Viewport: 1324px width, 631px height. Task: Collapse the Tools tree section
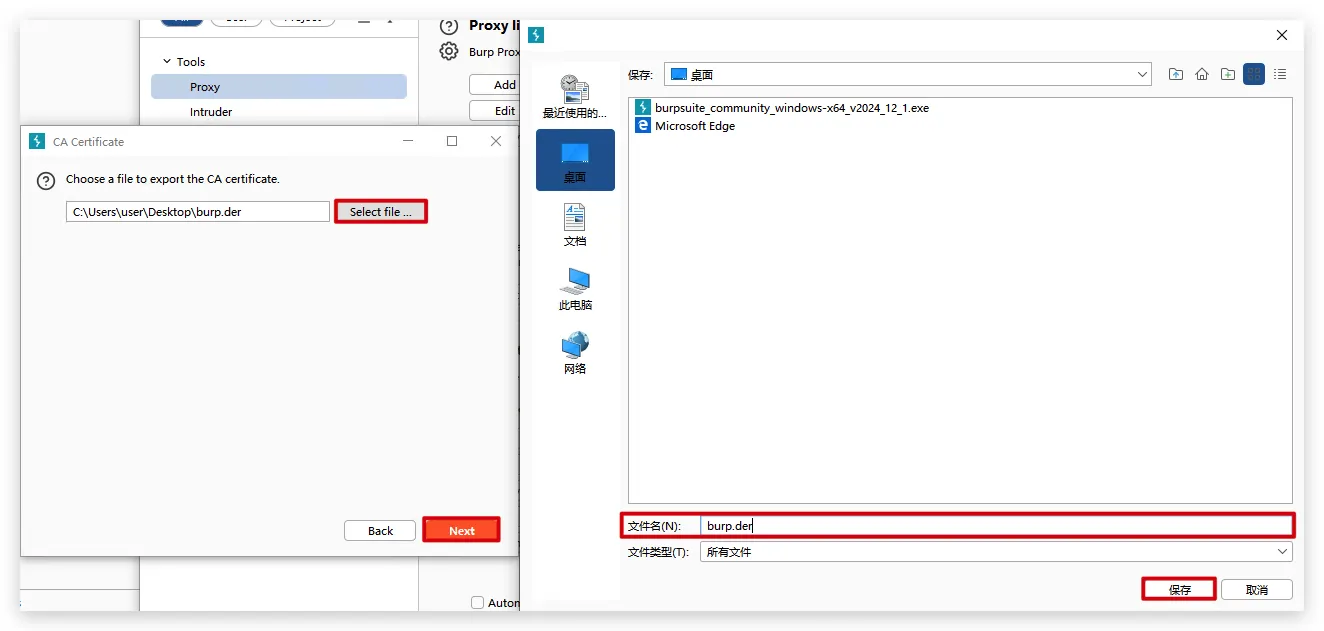(166, 62)
